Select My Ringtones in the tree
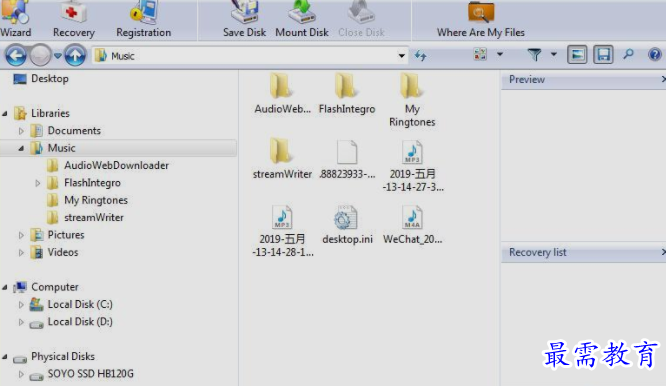This screenshot has width=666, height=386. tap(96, 200)
